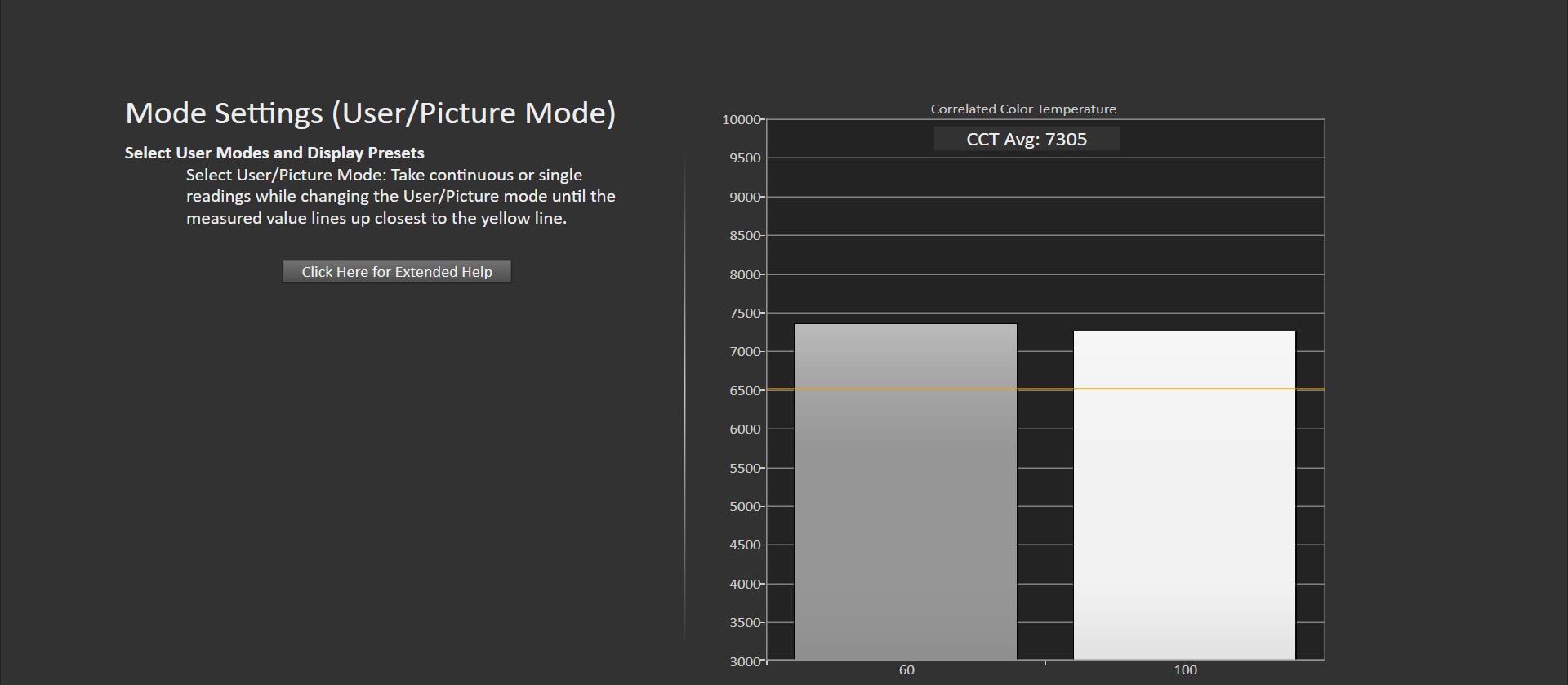The height and width of the screenshot is (685, 1568).
Task: Click the 60 x-axis label
Action: [906, 670]
